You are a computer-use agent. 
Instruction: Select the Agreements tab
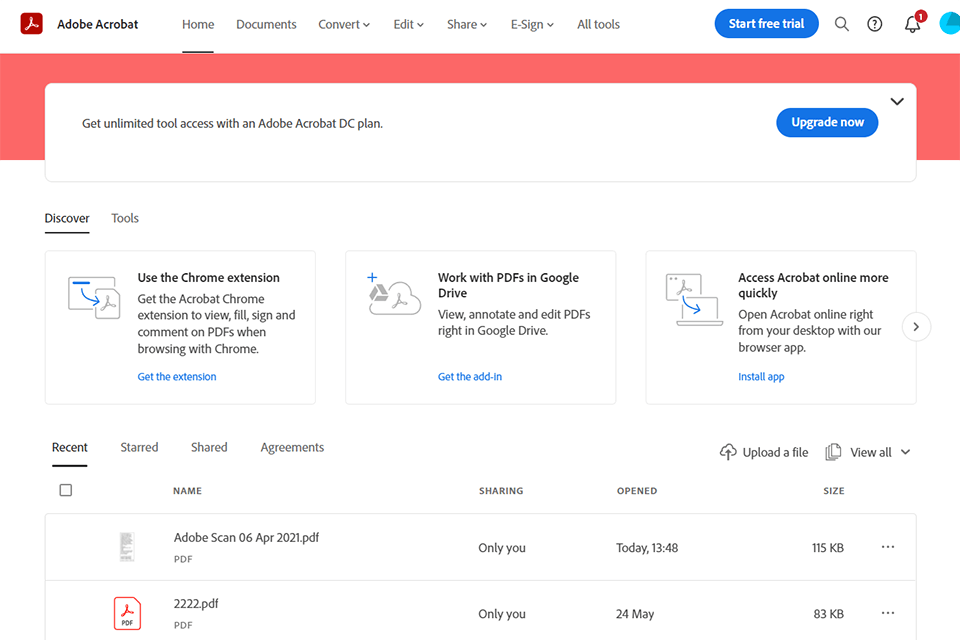292,447
